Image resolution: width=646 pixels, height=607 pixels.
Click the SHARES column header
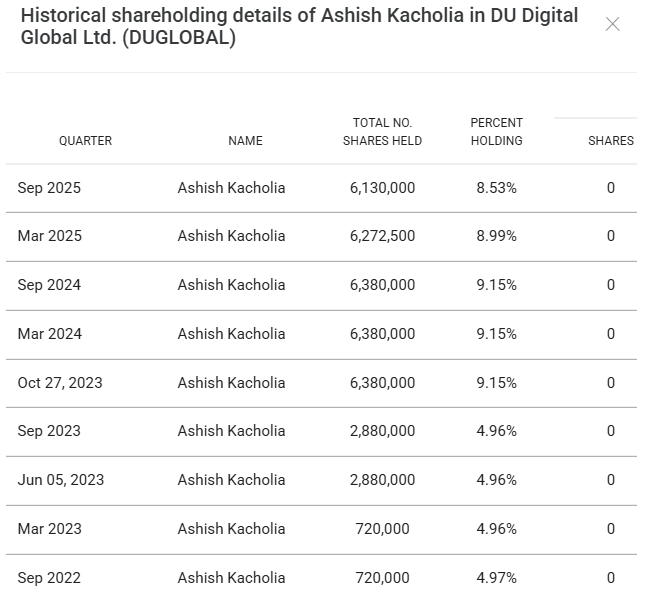coord(610,141)
